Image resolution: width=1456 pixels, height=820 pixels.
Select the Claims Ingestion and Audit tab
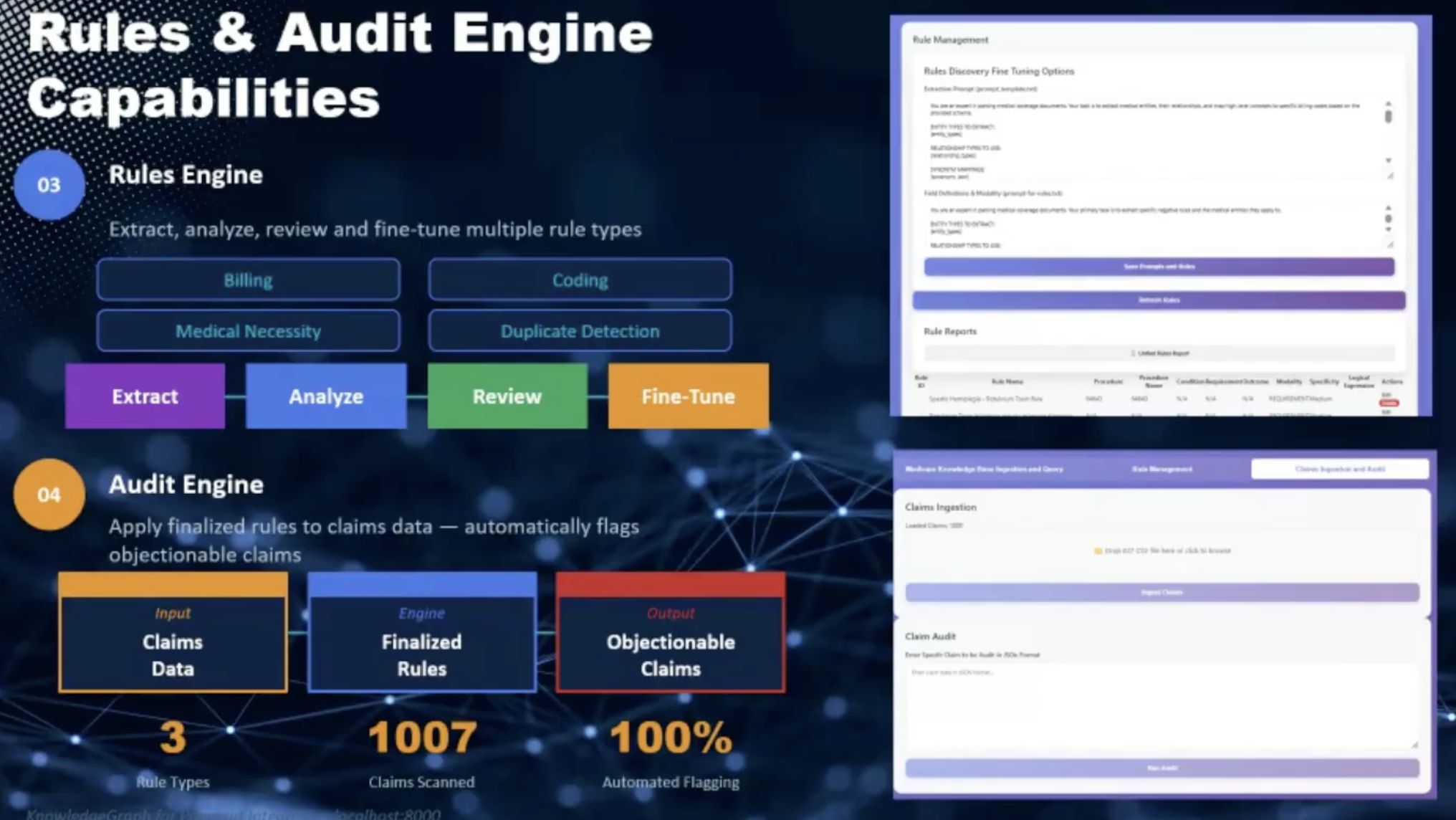pos(1339,469)
